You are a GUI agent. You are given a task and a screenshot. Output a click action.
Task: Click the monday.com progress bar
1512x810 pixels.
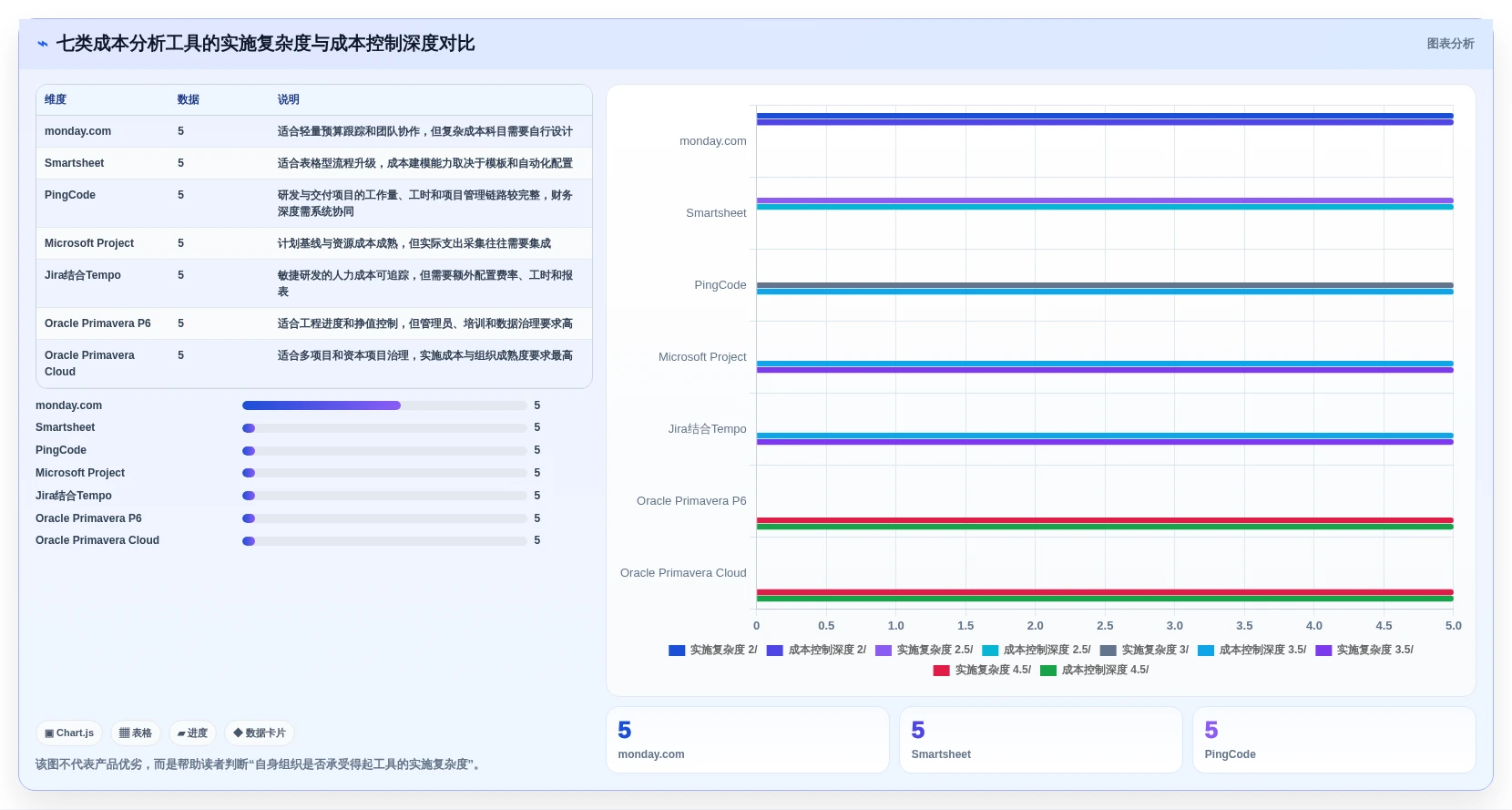pyautogui.click(x=384, y=405)
